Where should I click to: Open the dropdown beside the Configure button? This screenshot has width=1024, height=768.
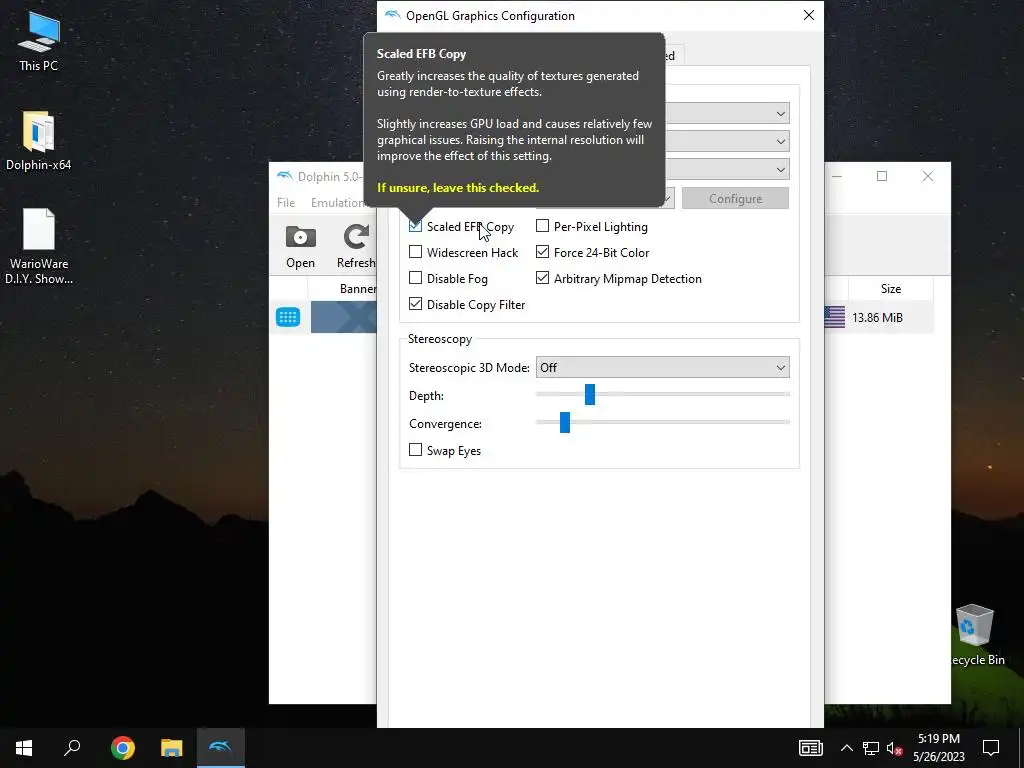(669, 199)
